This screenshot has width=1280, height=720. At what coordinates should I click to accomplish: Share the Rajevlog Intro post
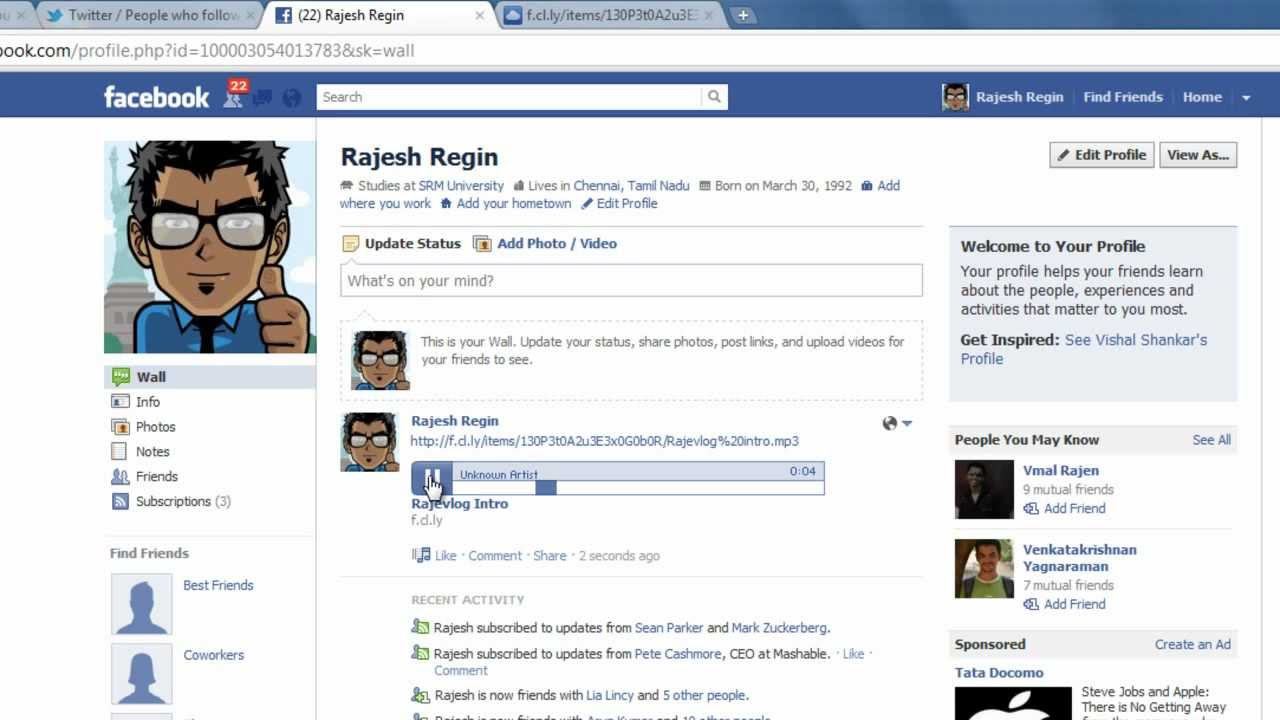550,556
